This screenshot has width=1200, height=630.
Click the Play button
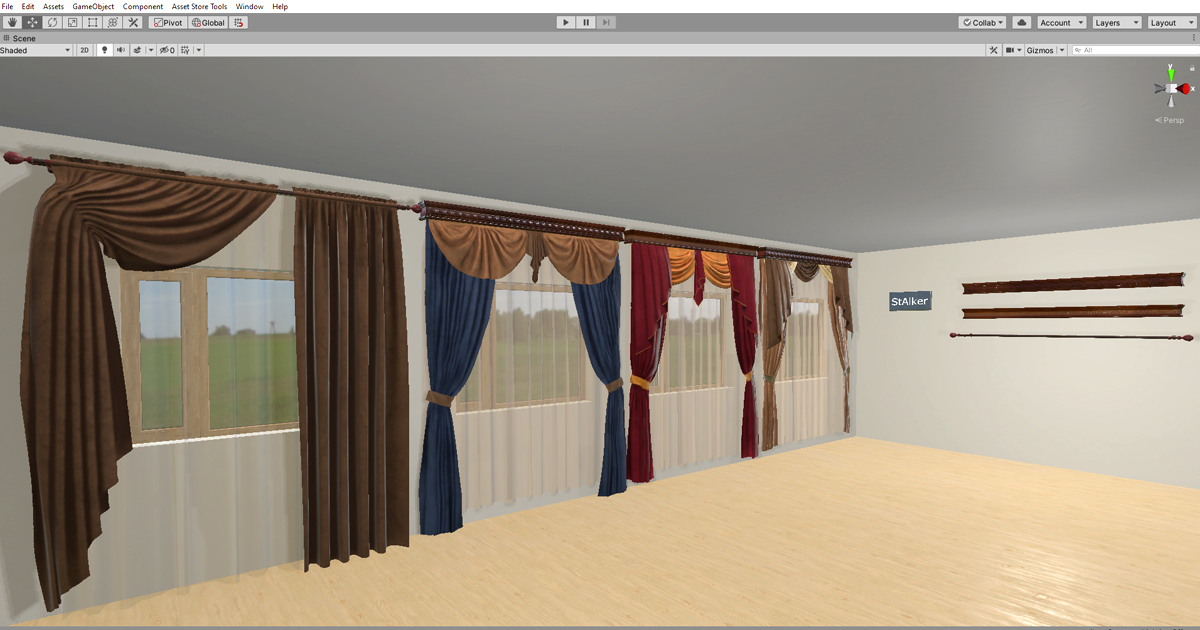(x=565, y=22)
